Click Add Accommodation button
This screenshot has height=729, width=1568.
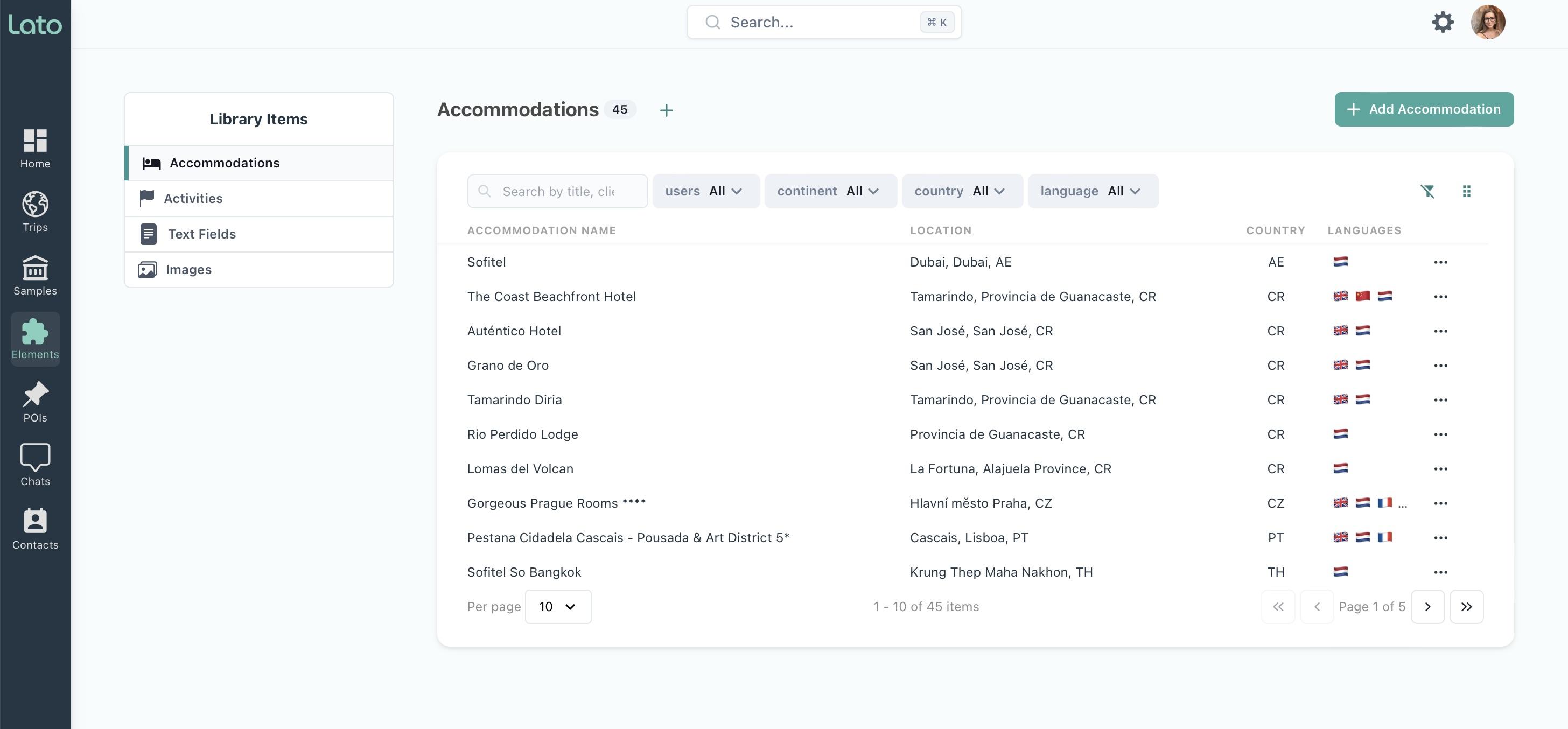pos(1424,109)
